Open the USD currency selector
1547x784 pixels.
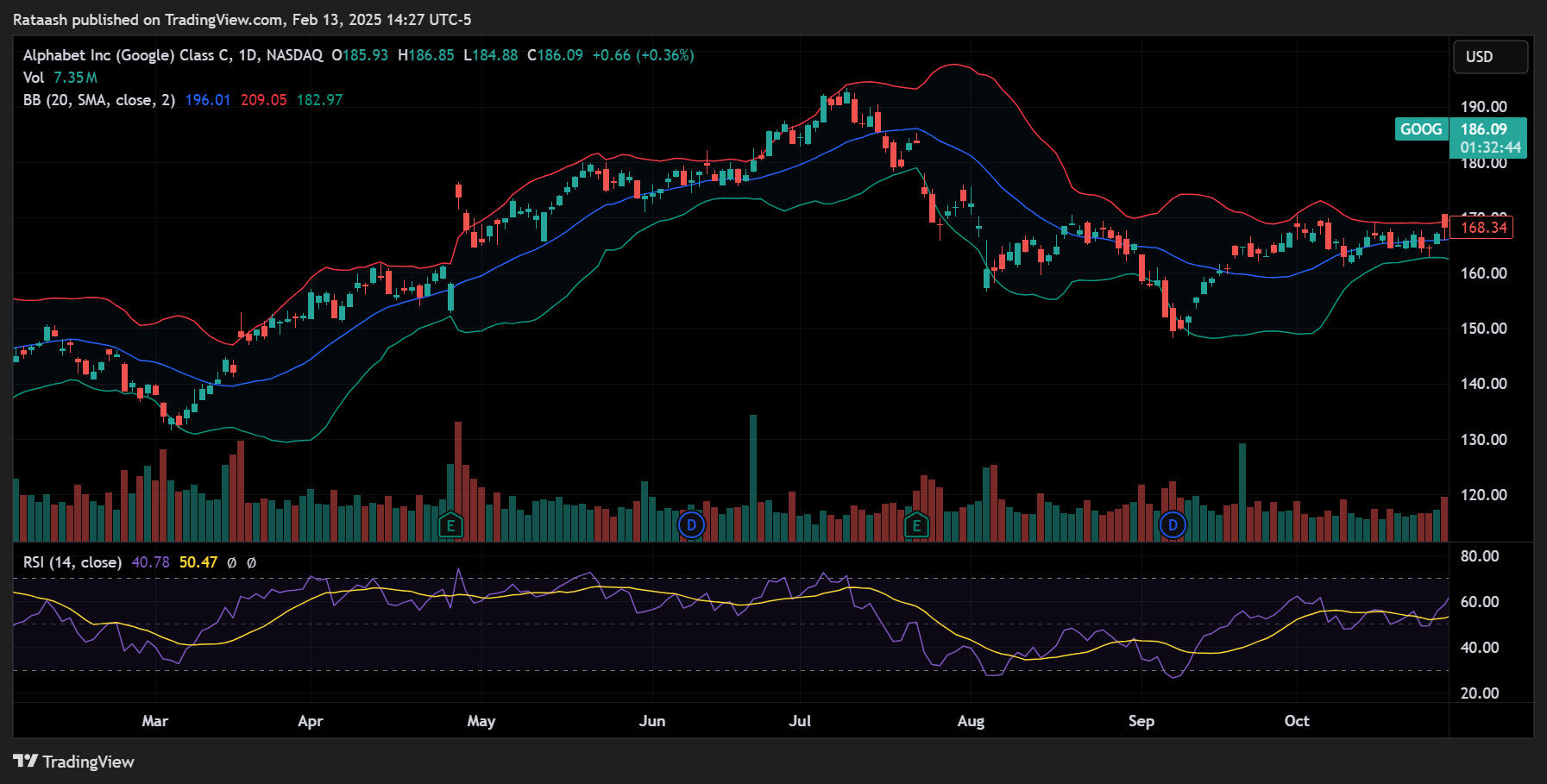click(x=1490, y=56)
